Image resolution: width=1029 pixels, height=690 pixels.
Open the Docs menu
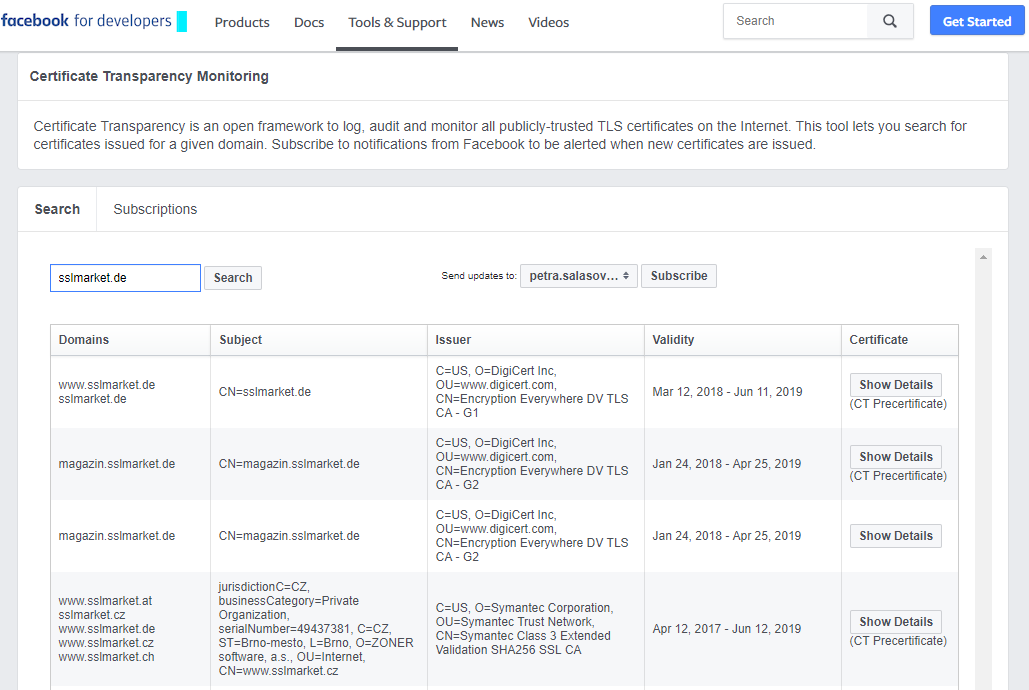pos(309,22)
